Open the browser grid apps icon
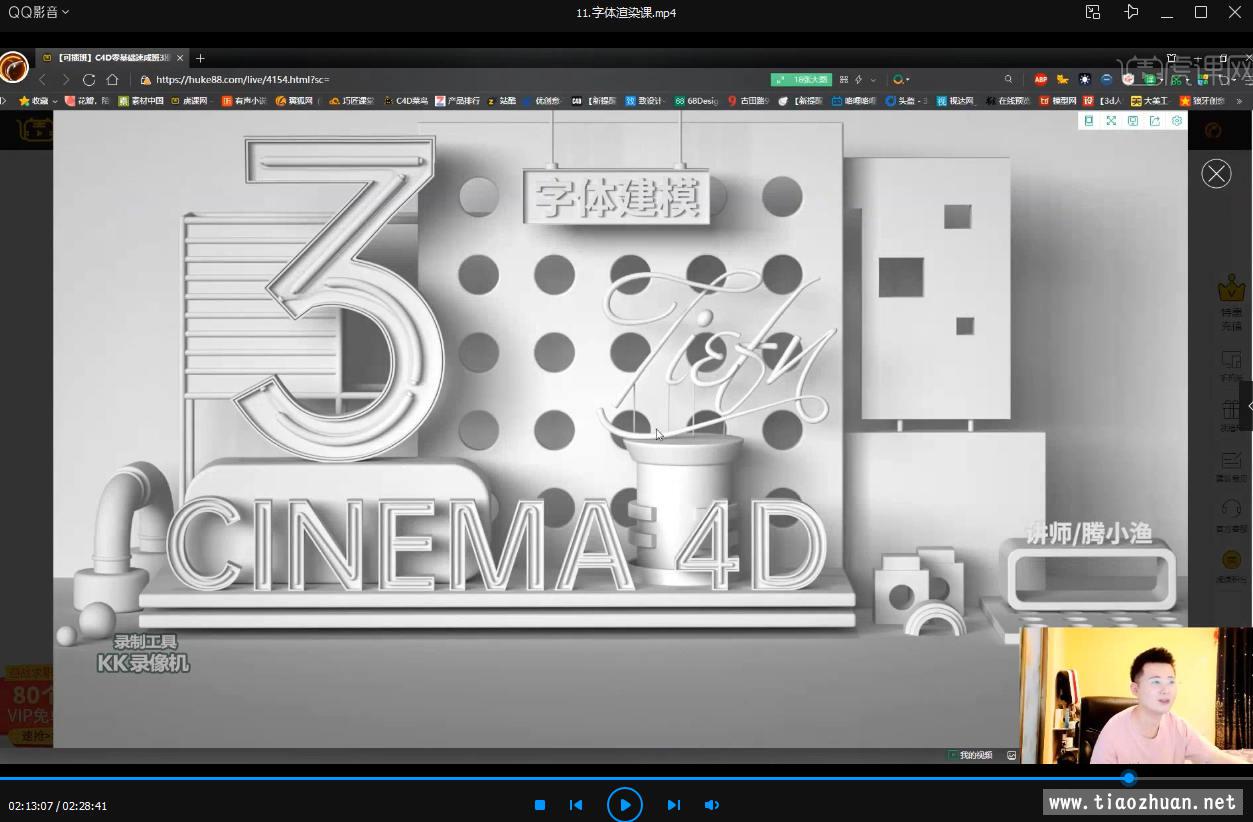This screenshot has height=822, width=1253. 844,79
